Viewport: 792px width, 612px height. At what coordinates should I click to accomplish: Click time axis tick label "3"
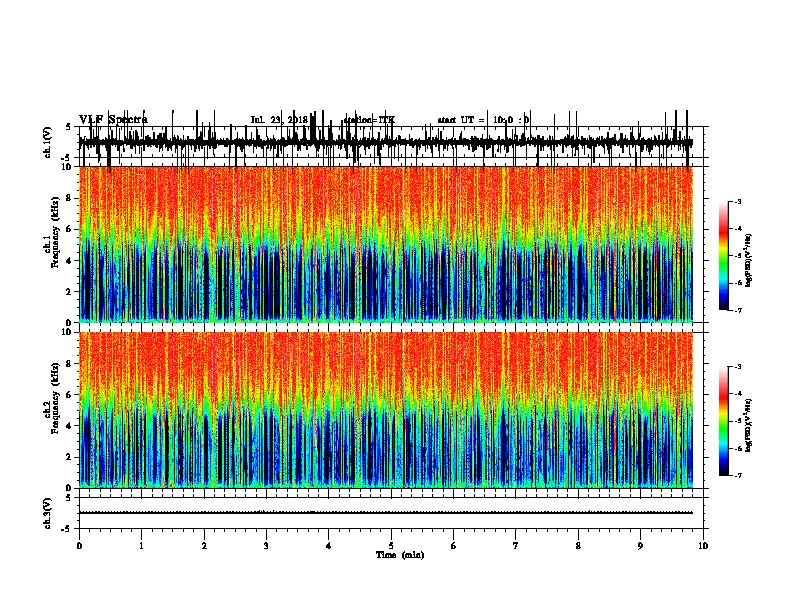(x=266, y=545)
